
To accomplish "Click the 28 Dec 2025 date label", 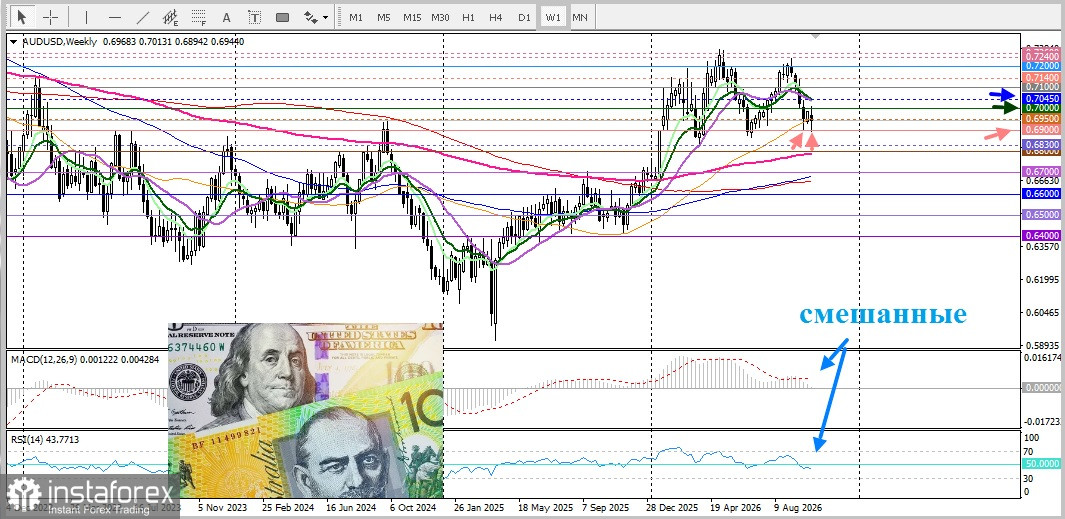I will (672, 507).
